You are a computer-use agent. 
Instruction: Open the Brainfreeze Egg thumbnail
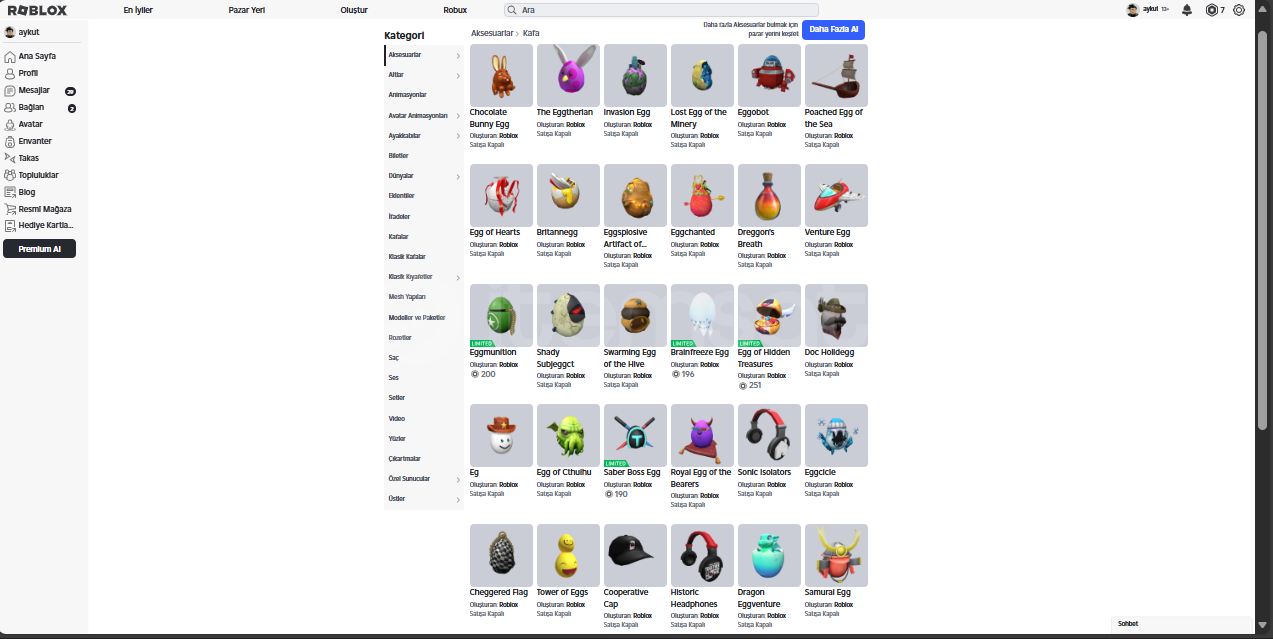pyautogui.click(x=702, y=315)
